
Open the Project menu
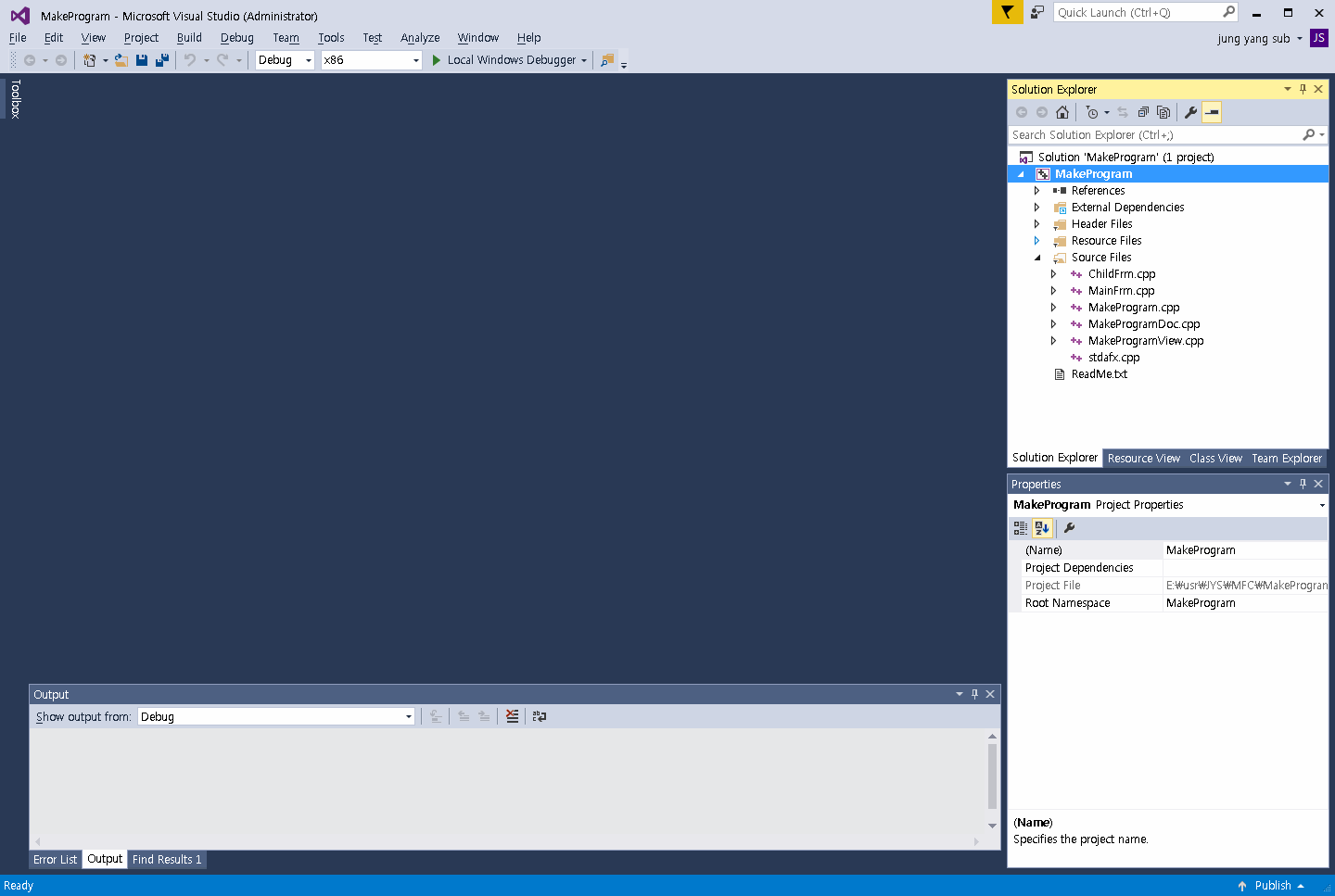pos(141,38)
